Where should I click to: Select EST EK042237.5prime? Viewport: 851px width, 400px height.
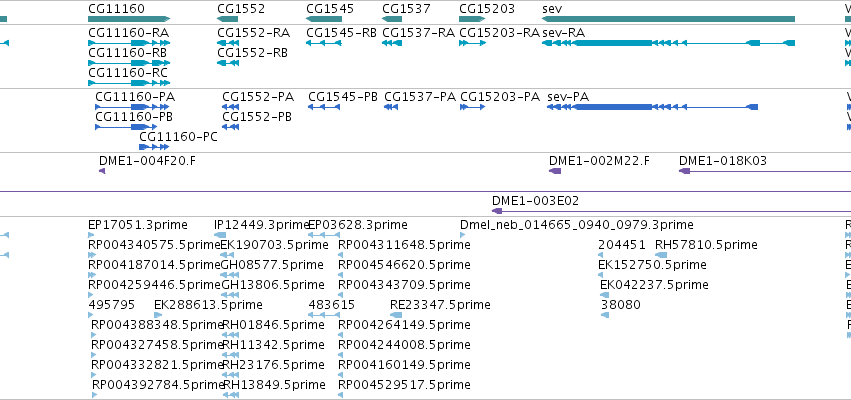(x=605, y=295)
